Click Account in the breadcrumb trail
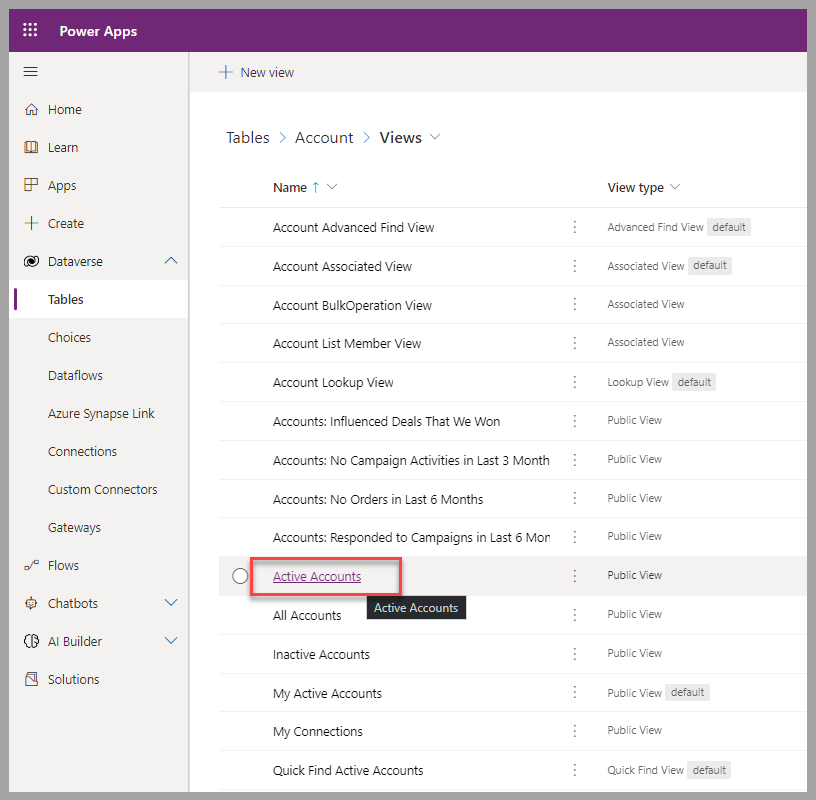 324,137
